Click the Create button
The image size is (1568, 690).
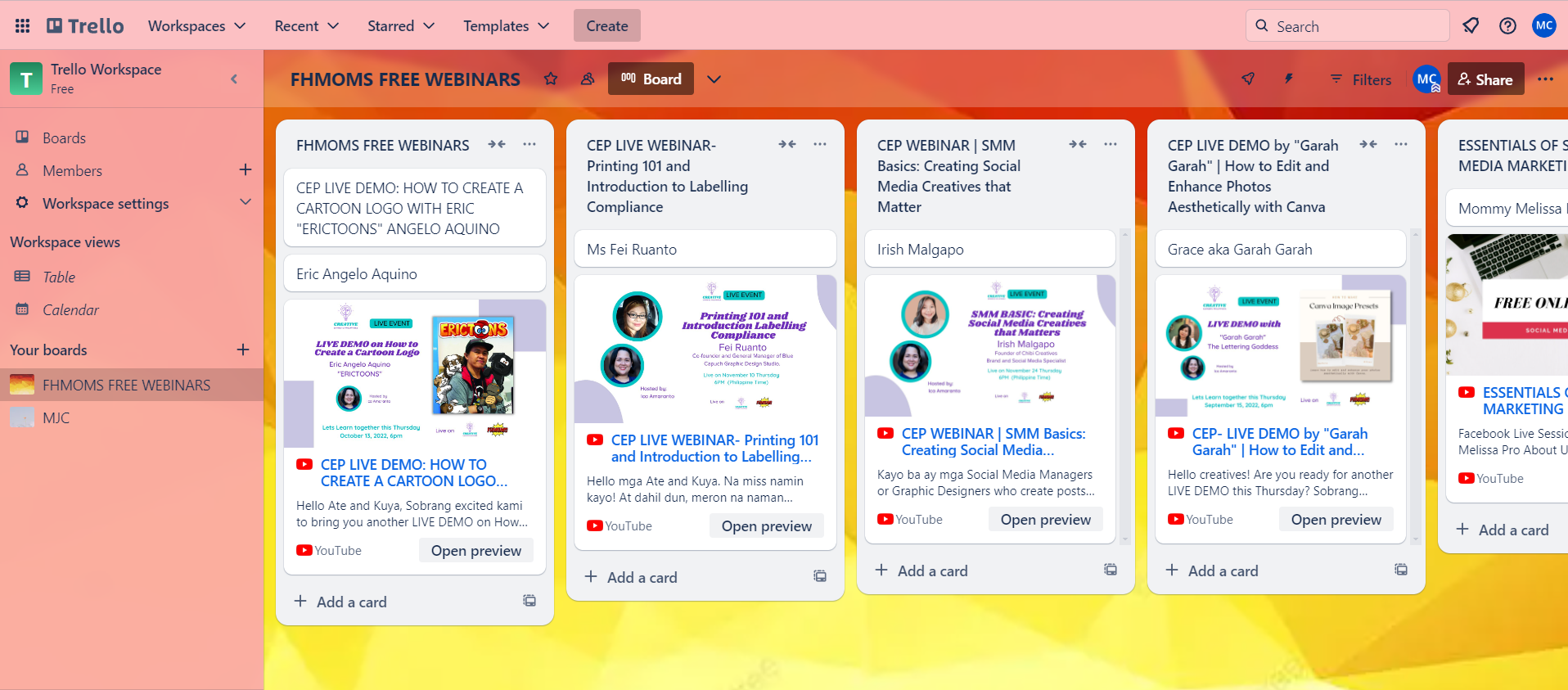click(x=607, y=26)
